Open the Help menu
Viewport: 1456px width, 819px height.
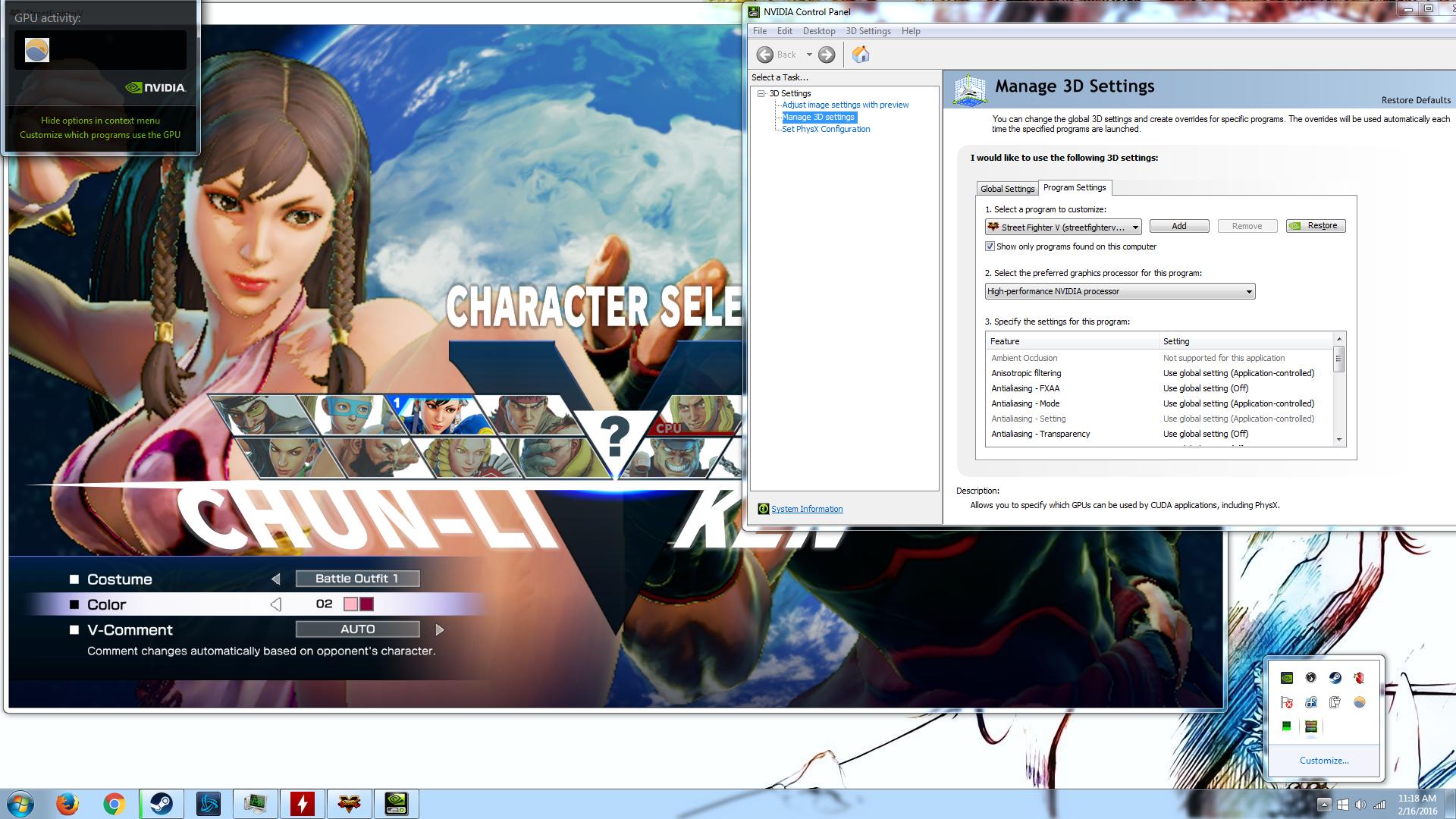[911, 31]
